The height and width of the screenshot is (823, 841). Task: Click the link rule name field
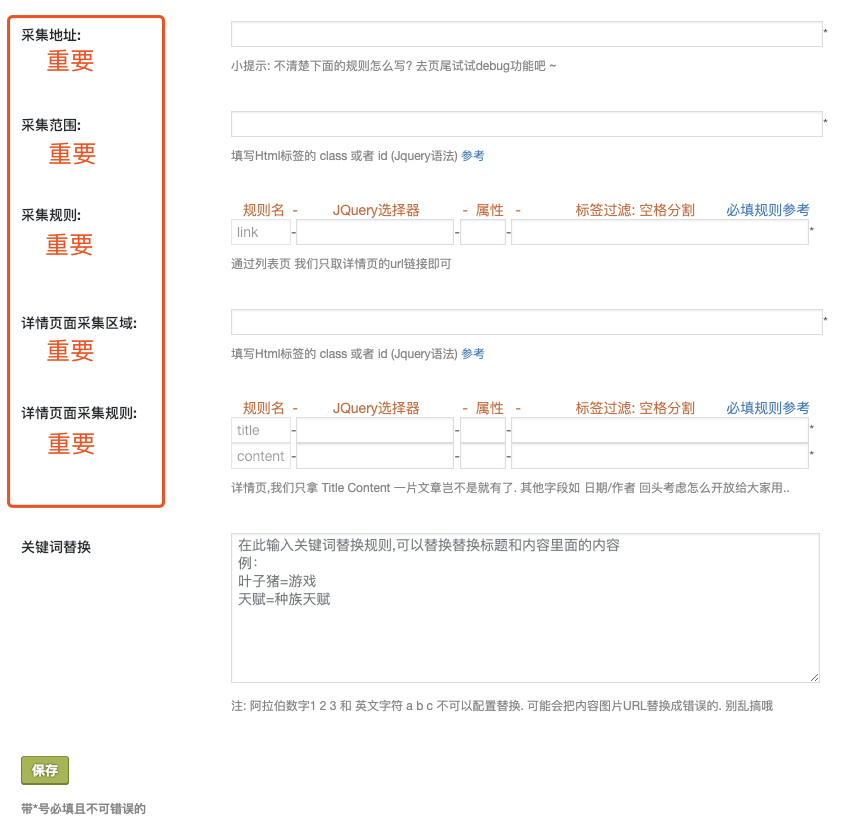click(261, 232)
